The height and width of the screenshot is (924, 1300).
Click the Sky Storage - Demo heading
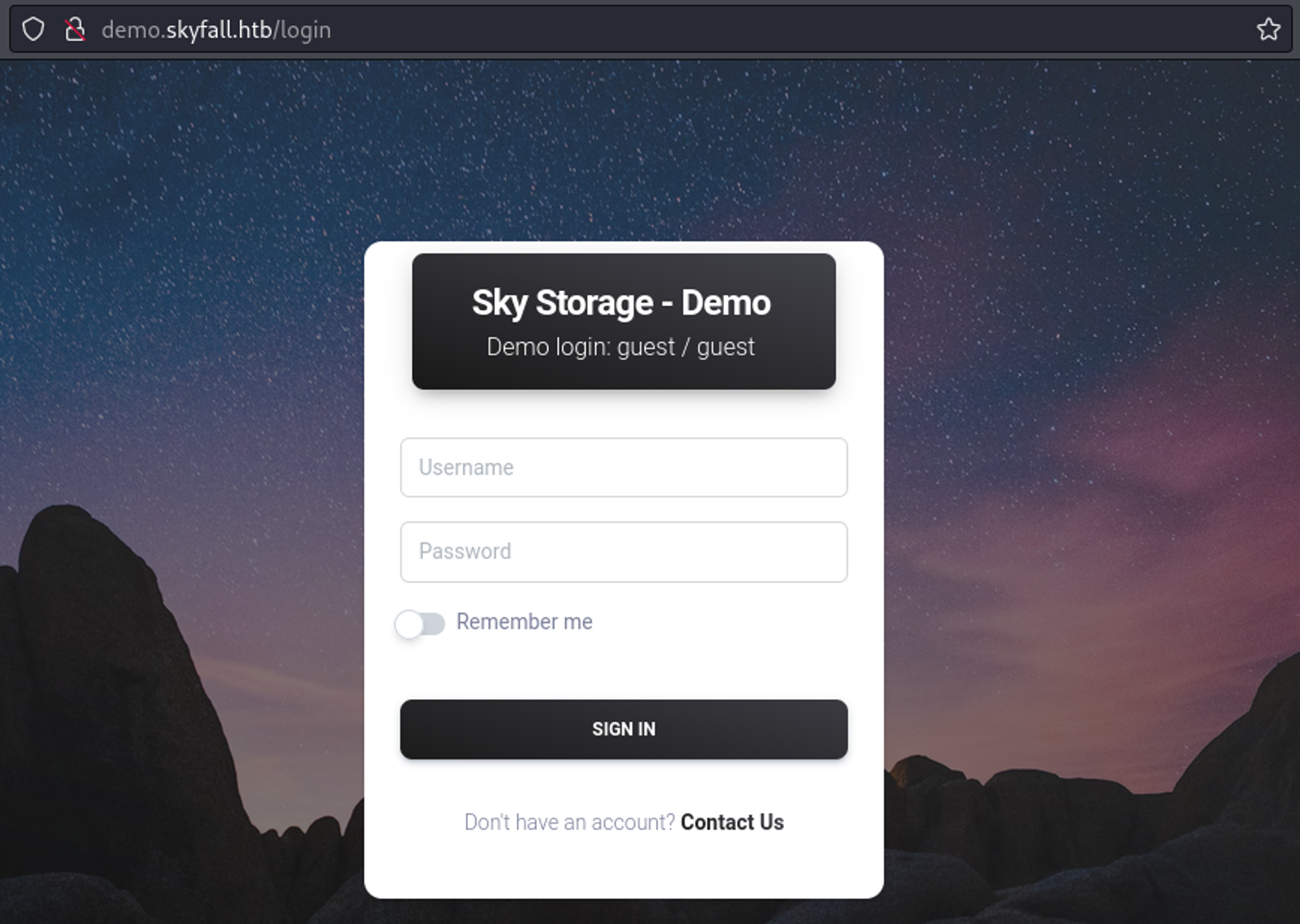click(x=621, y=303)
